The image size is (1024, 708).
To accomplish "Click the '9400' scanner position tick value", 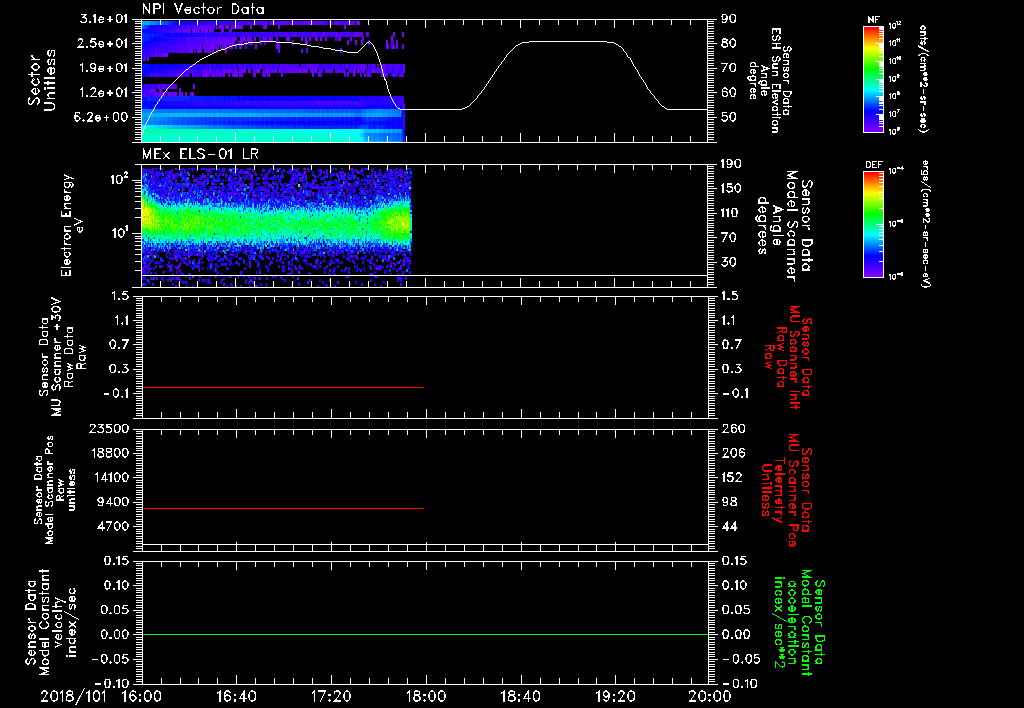I will pyautogui.click(x=112, y=502).
